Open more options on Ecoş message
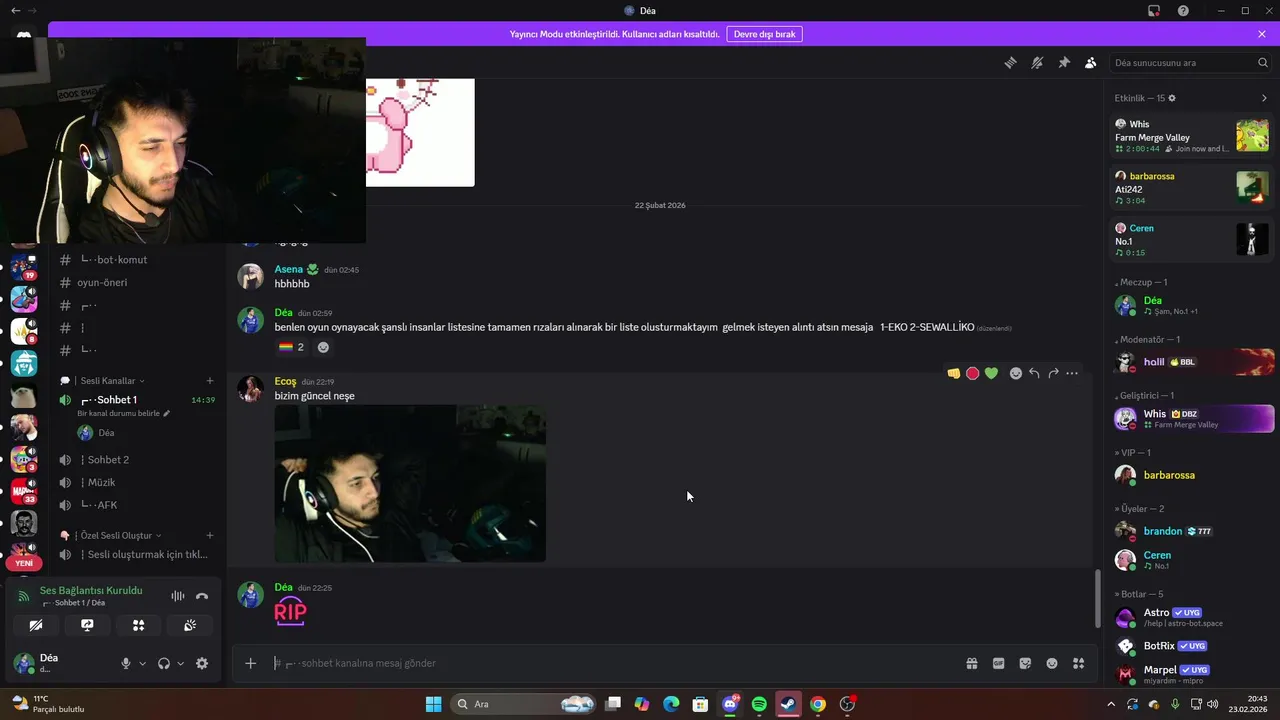The image size is (1280, 720). click(1072, 373)
